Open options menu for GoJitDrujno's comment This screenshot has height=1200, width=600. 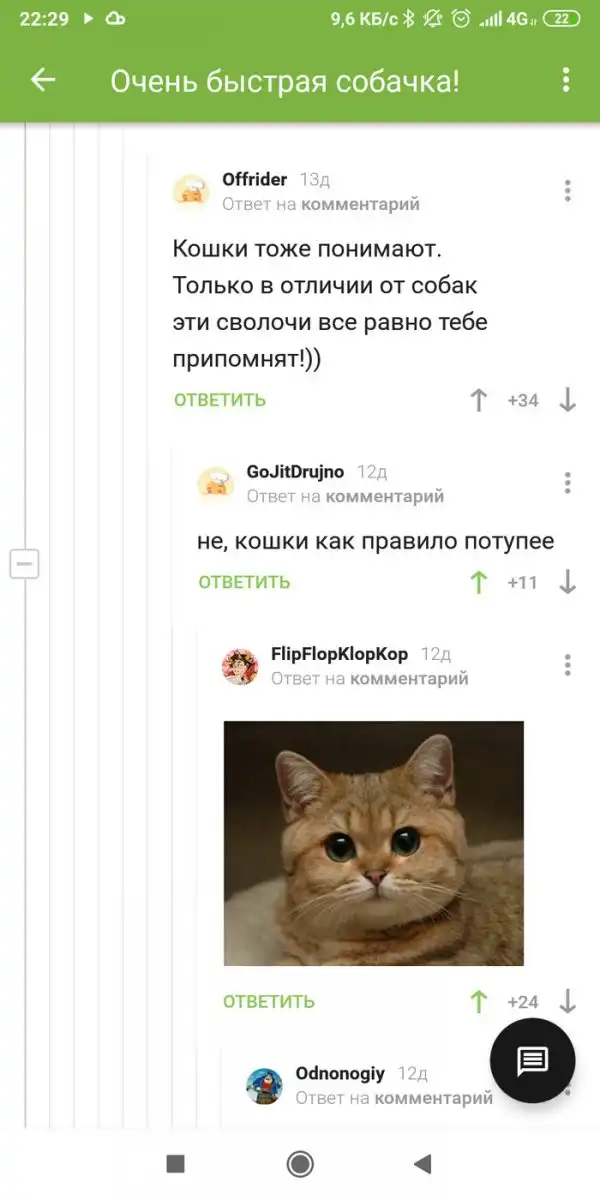pos(567,483)
